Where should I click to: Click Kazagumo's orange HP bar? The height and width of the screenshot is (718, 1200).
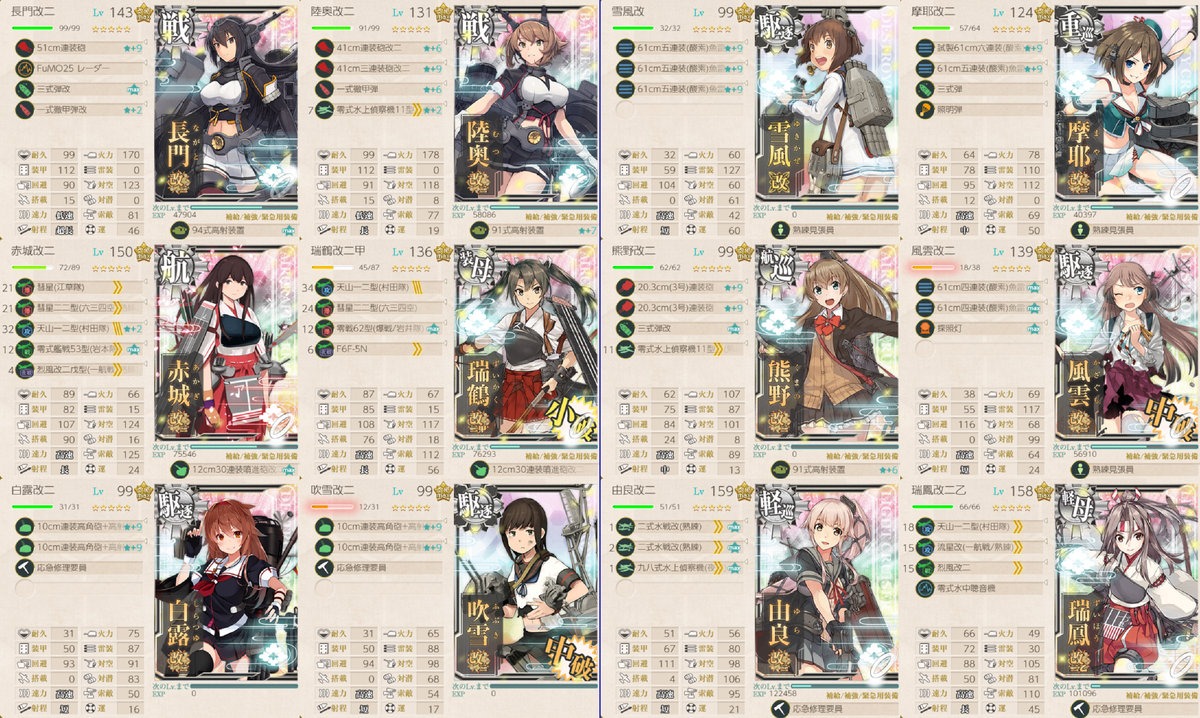[932, 268]
